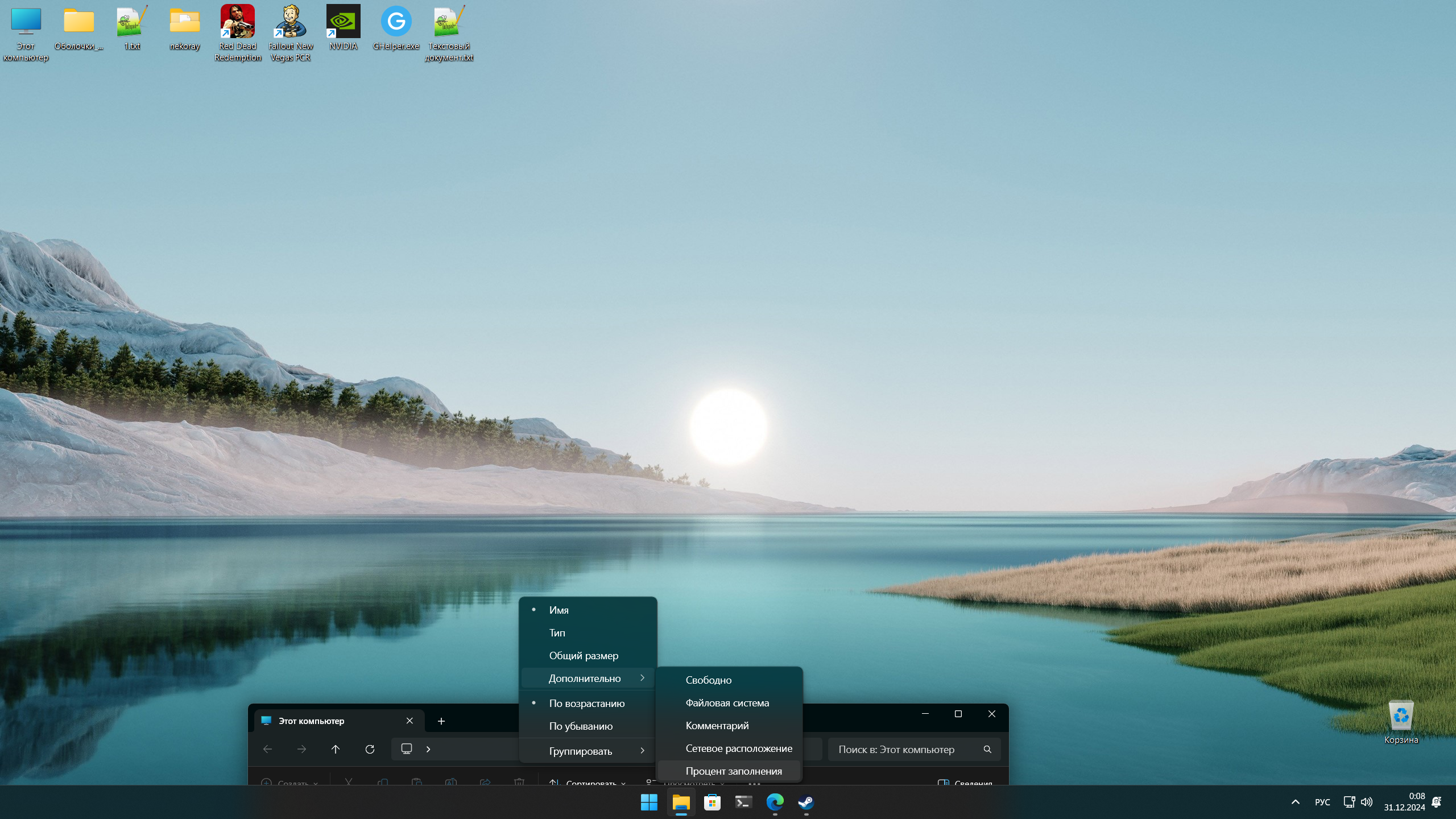The width and height of the screenshot is (1456, 819).
Task: Sort by Тип
Action: [588, 632]
